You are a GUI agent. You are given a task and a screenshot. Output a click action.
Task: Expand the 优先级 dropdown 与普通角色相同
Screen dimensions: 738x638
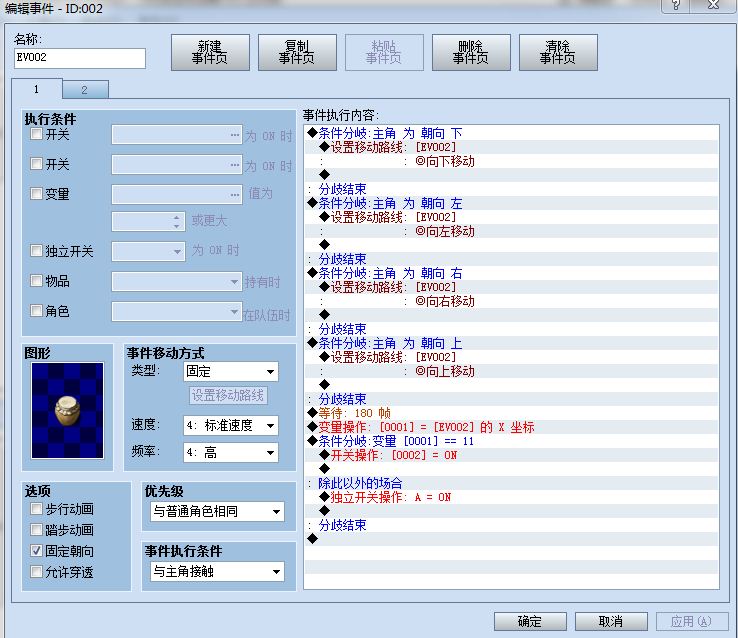point(217,511)
